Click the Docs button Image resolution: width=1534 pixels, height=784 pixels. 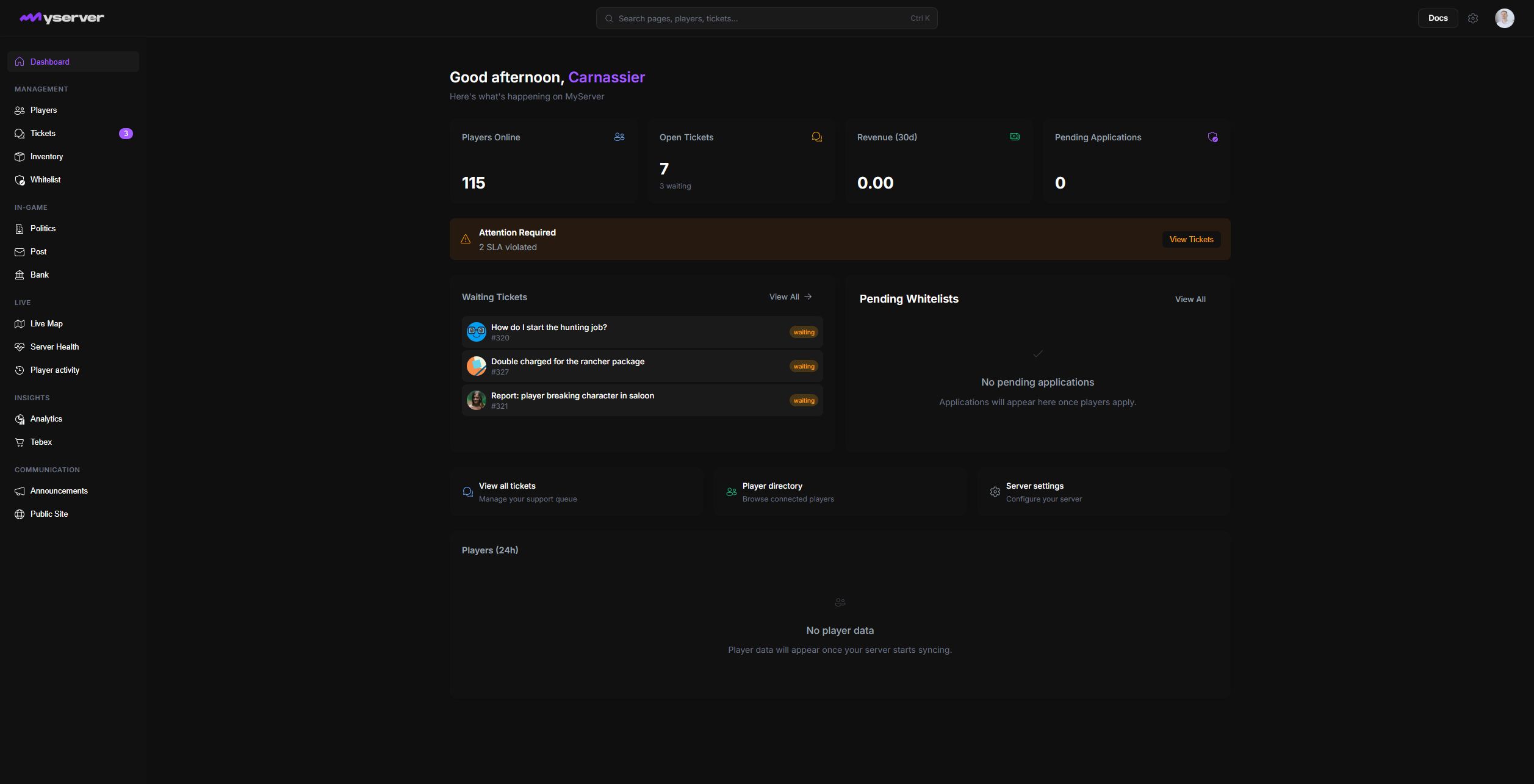pos(1438,18)
